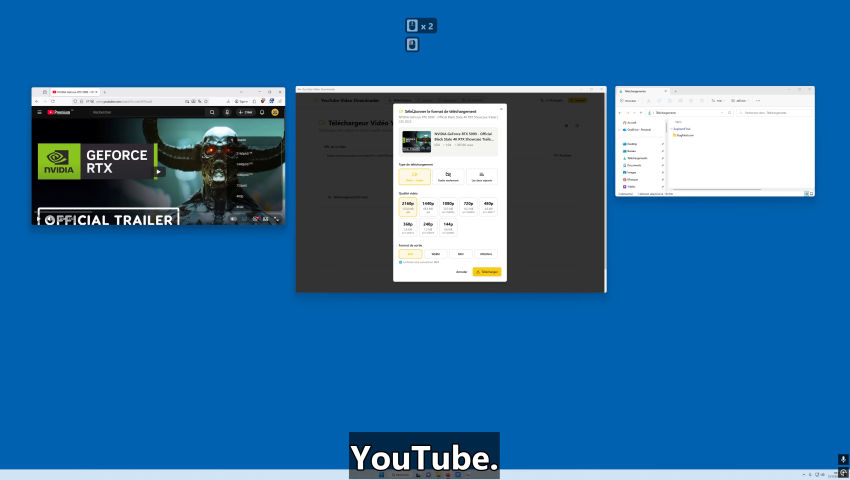This screenshot has height=480, width=850.
Task: Go back in File Explorer
Action: (620, 113)
